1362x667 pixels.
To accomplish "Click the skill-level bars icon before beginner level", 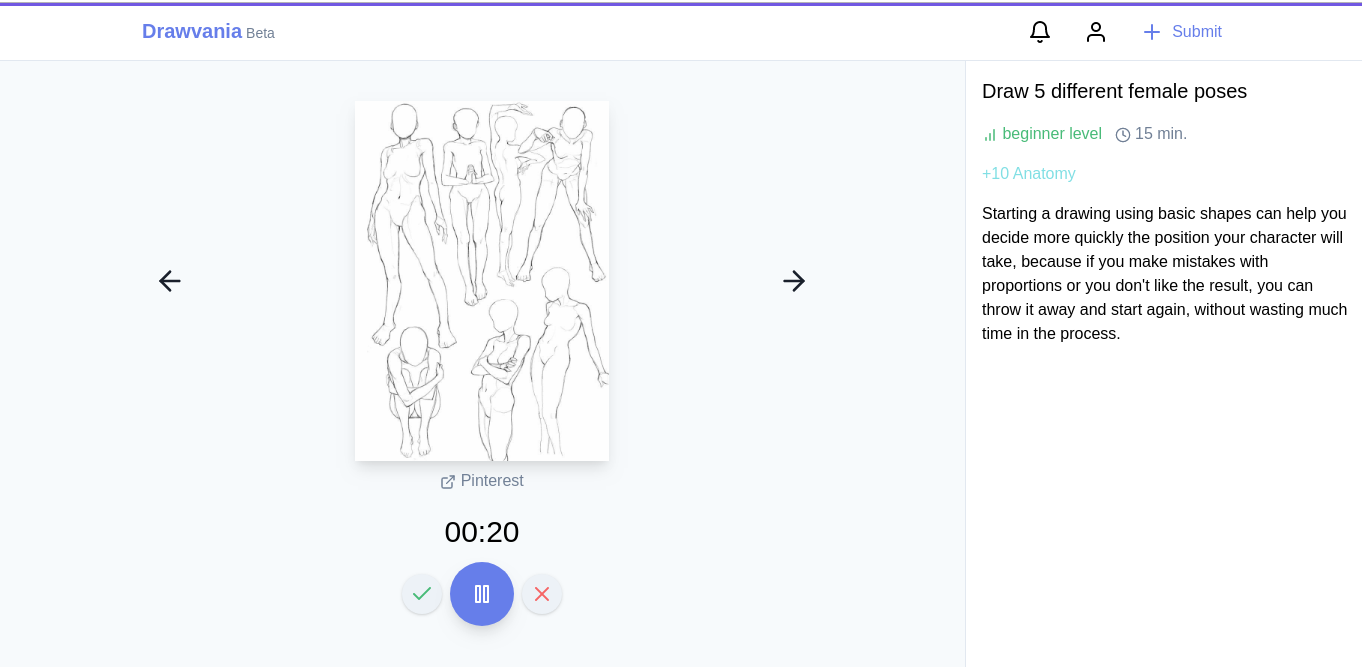I will click(989, 133).
